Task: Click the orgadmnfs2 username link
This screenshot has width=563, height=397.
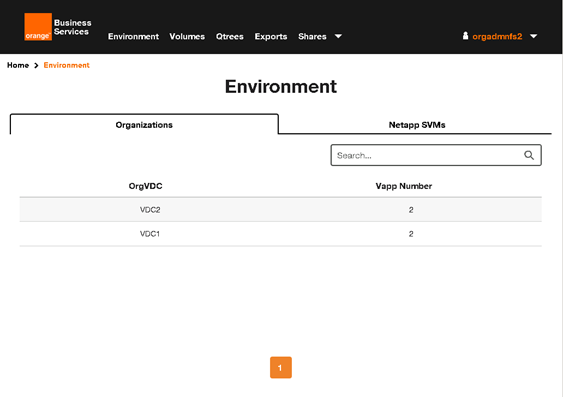Action: [x=497, y=37]
